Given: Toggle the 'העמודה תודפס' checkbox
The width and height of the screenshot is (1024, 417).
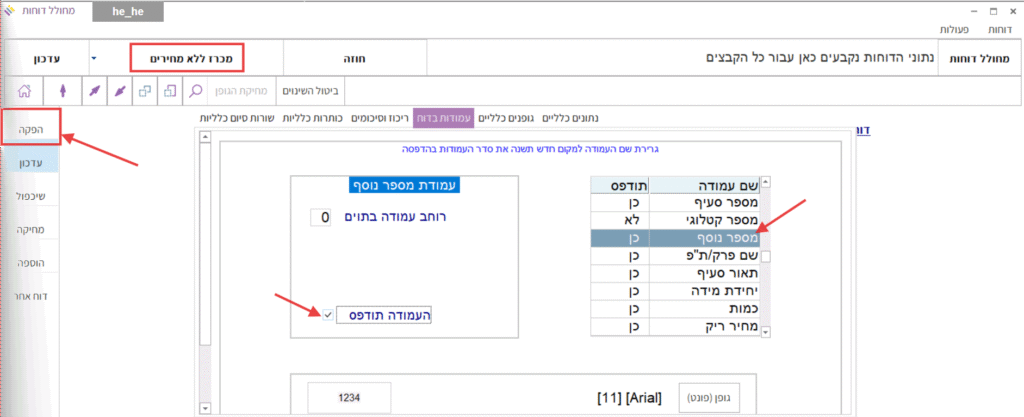Looking at the screenshot, I should pyautogui.click(x=329, y=315).
